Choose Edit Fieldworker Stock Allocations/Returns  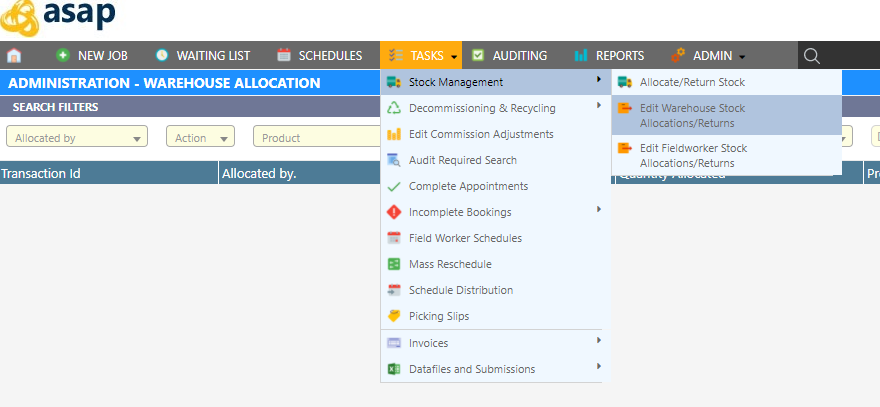pos(693,155)
